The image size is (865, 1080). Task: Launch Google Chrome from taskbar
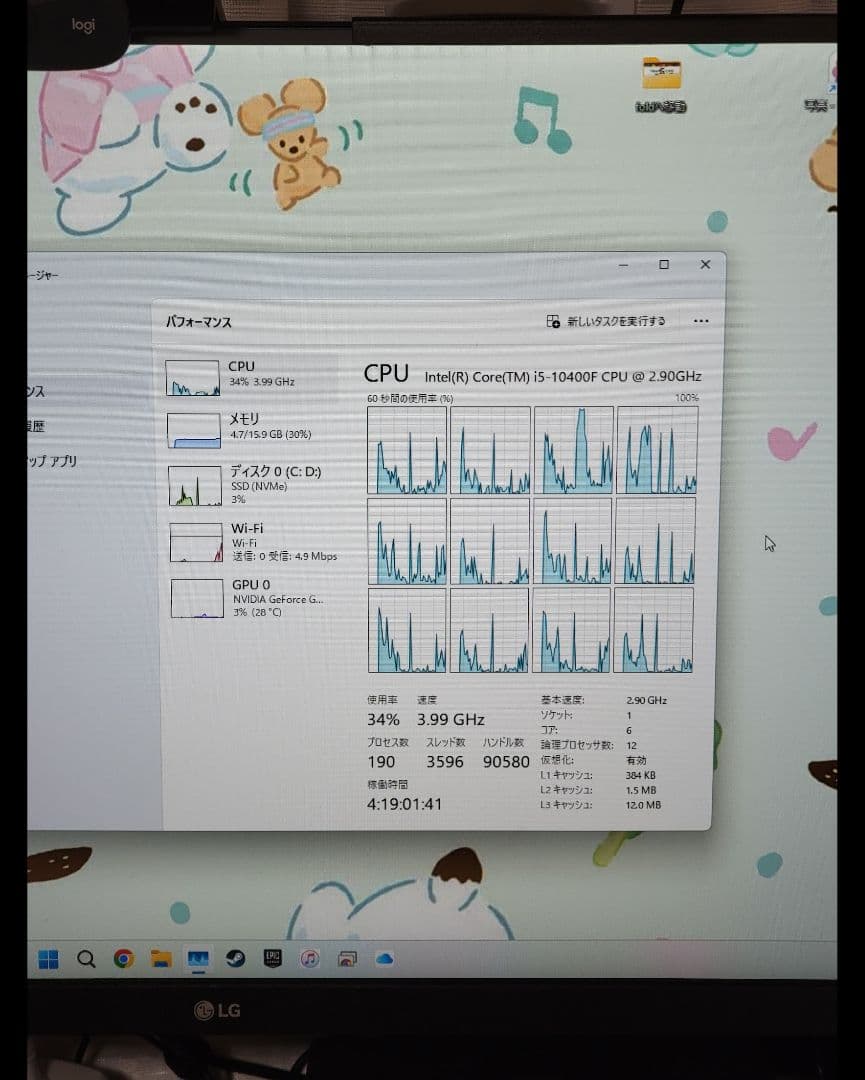124,959
